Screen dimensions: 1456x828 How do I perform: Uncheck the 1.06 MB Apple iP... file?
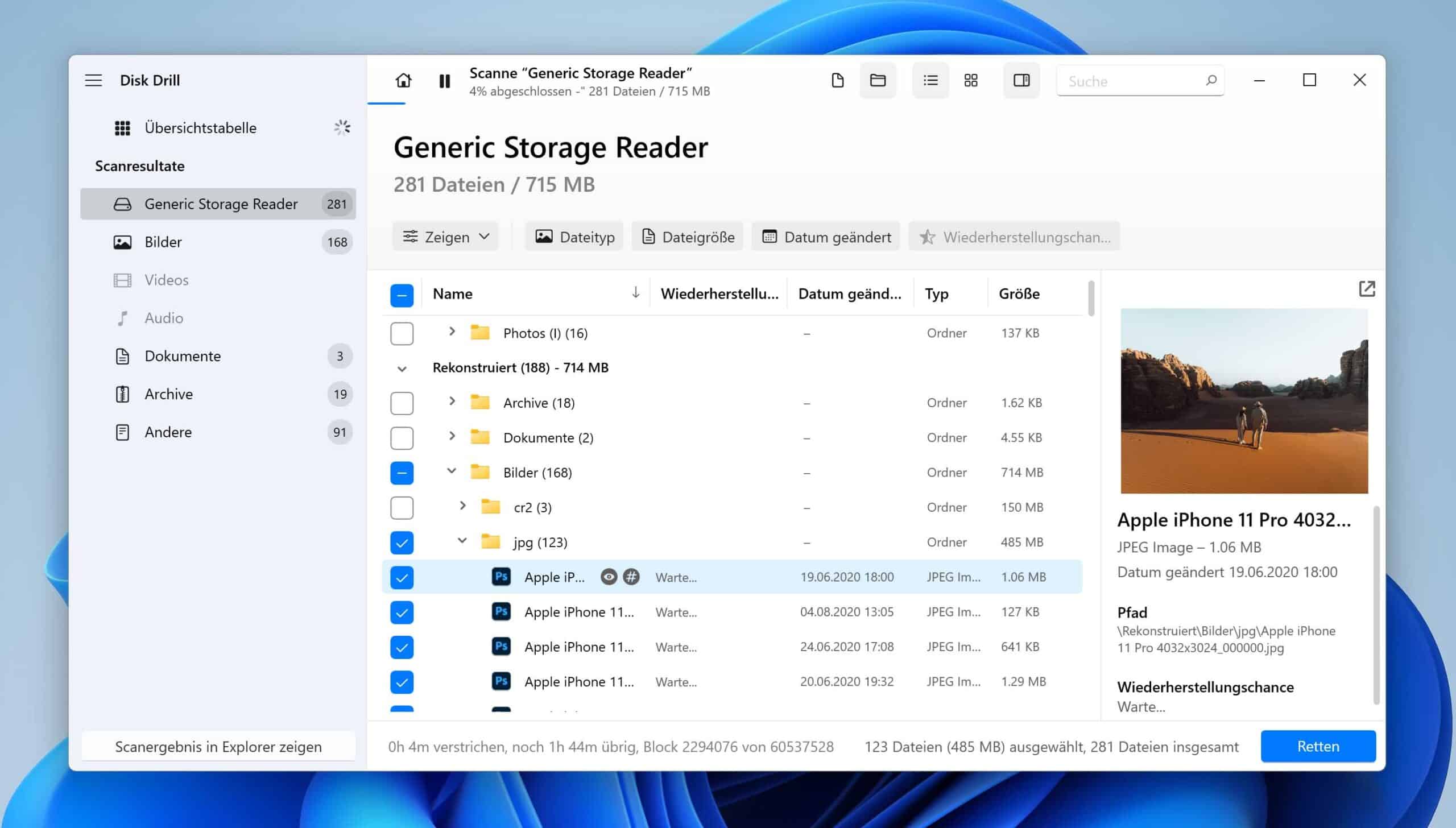point(402,578)
